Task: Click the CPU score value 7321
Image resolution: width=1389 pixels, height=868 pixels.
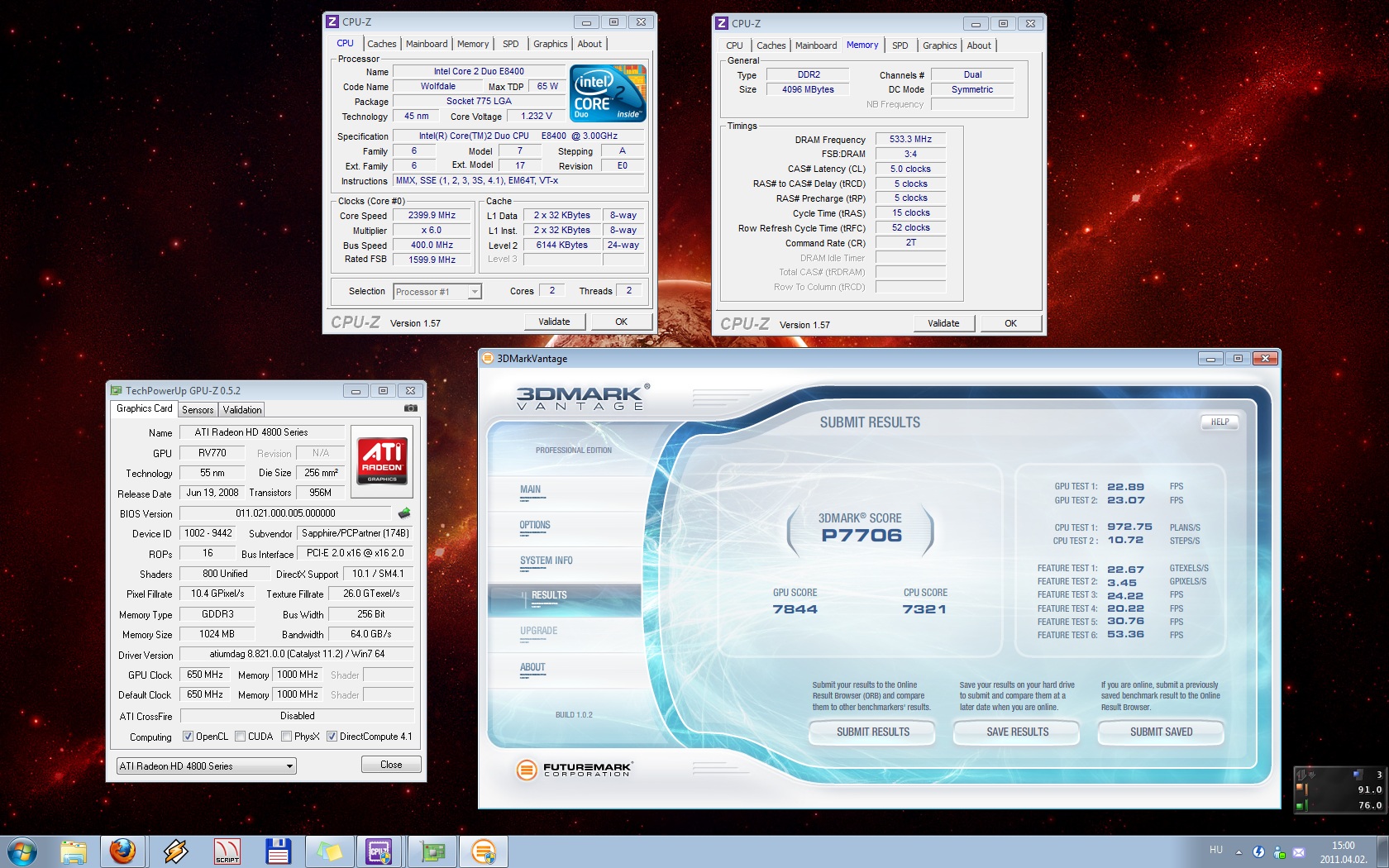Action: pos(924,609)
